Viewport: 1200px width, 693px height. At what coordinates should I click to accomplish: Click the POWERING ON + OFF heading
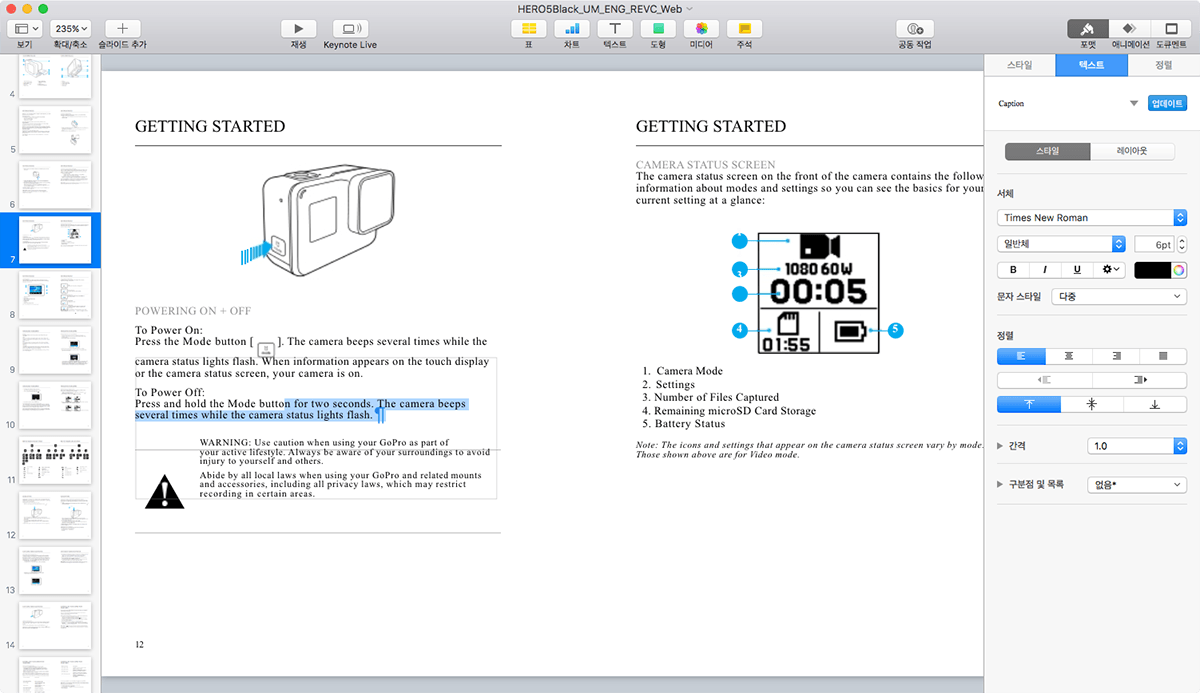coord(193,311)
